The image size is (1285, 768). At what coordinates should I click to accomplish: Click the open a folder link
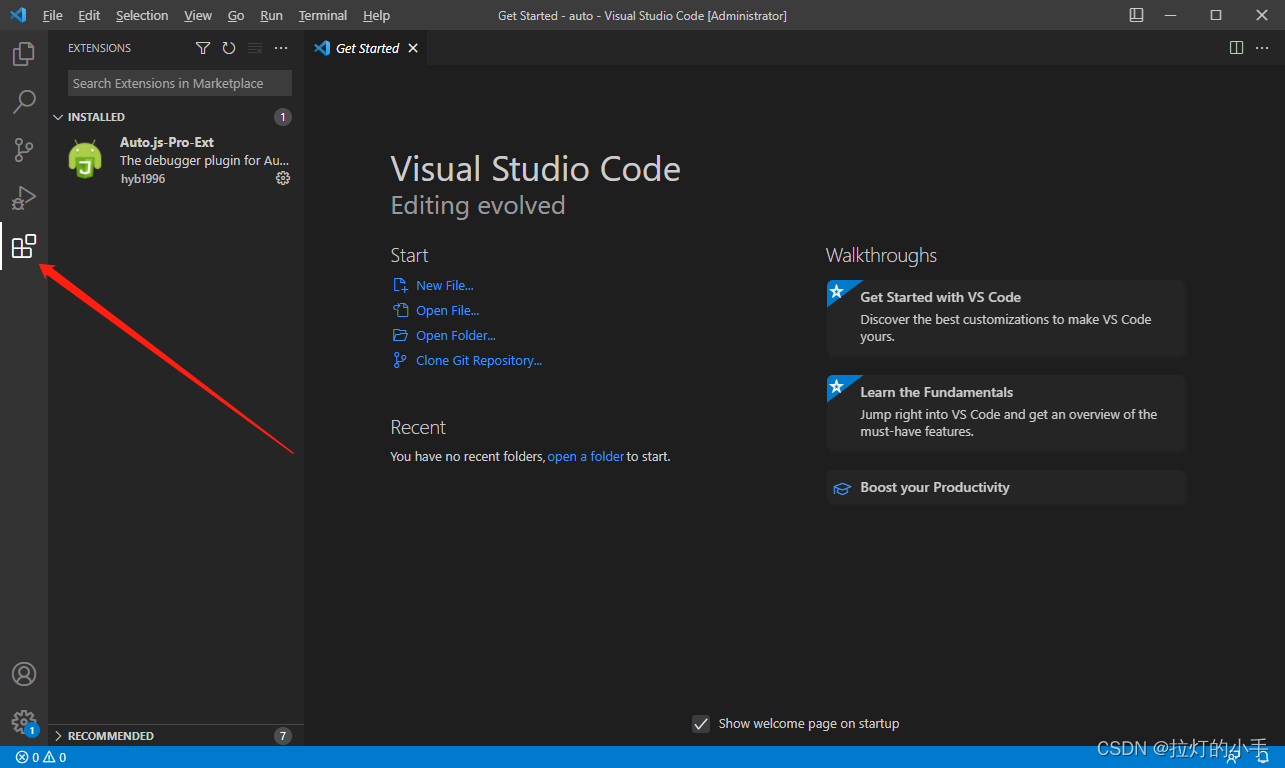point(586,457)
